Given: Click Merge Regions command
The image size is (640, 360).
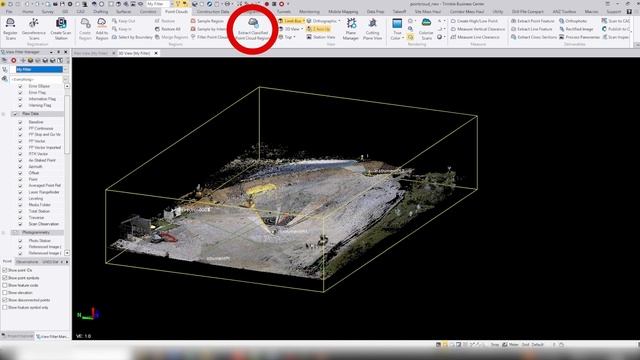Looking at the screenshot, I should [x=171, y=37].
